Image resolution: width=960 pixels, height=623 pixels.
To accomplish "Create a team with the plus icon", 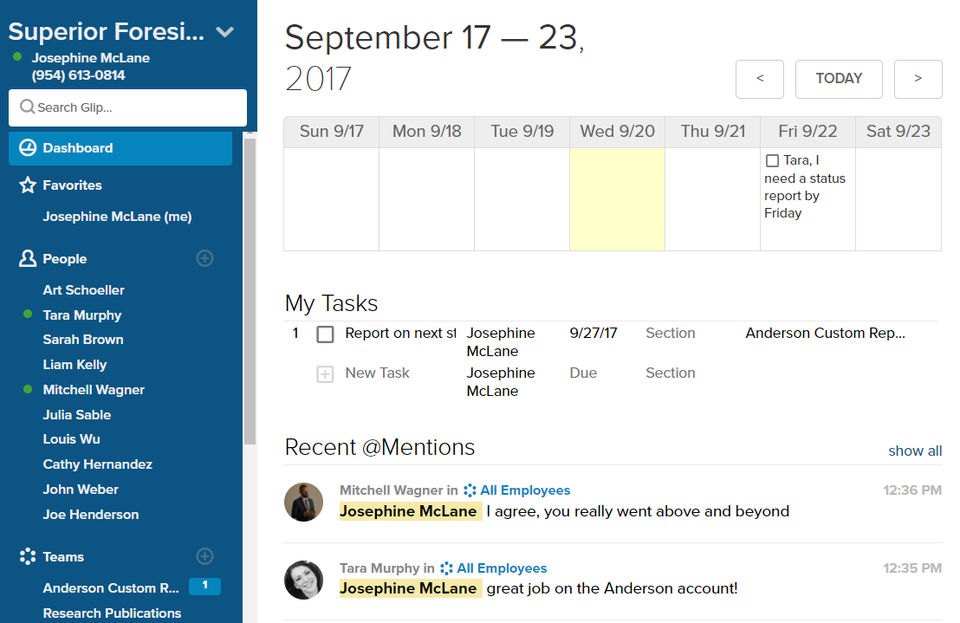I will [x=205, y=556].
